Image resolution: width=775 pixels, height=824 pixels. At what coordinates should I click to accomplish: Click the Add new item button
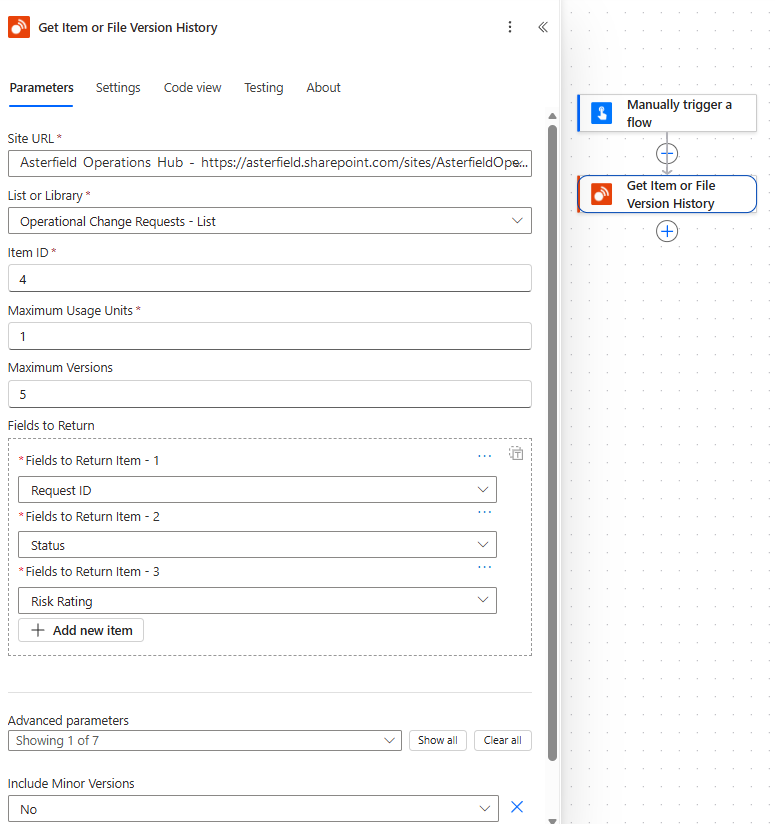81,630
